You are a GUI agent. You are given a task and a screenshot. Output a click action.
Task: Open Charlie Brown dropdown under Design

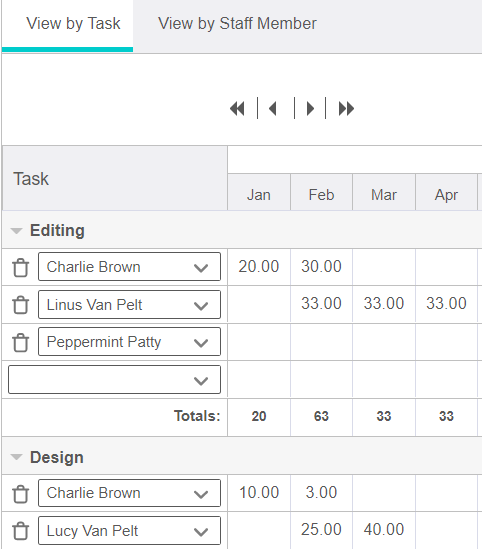coord(130,493)
